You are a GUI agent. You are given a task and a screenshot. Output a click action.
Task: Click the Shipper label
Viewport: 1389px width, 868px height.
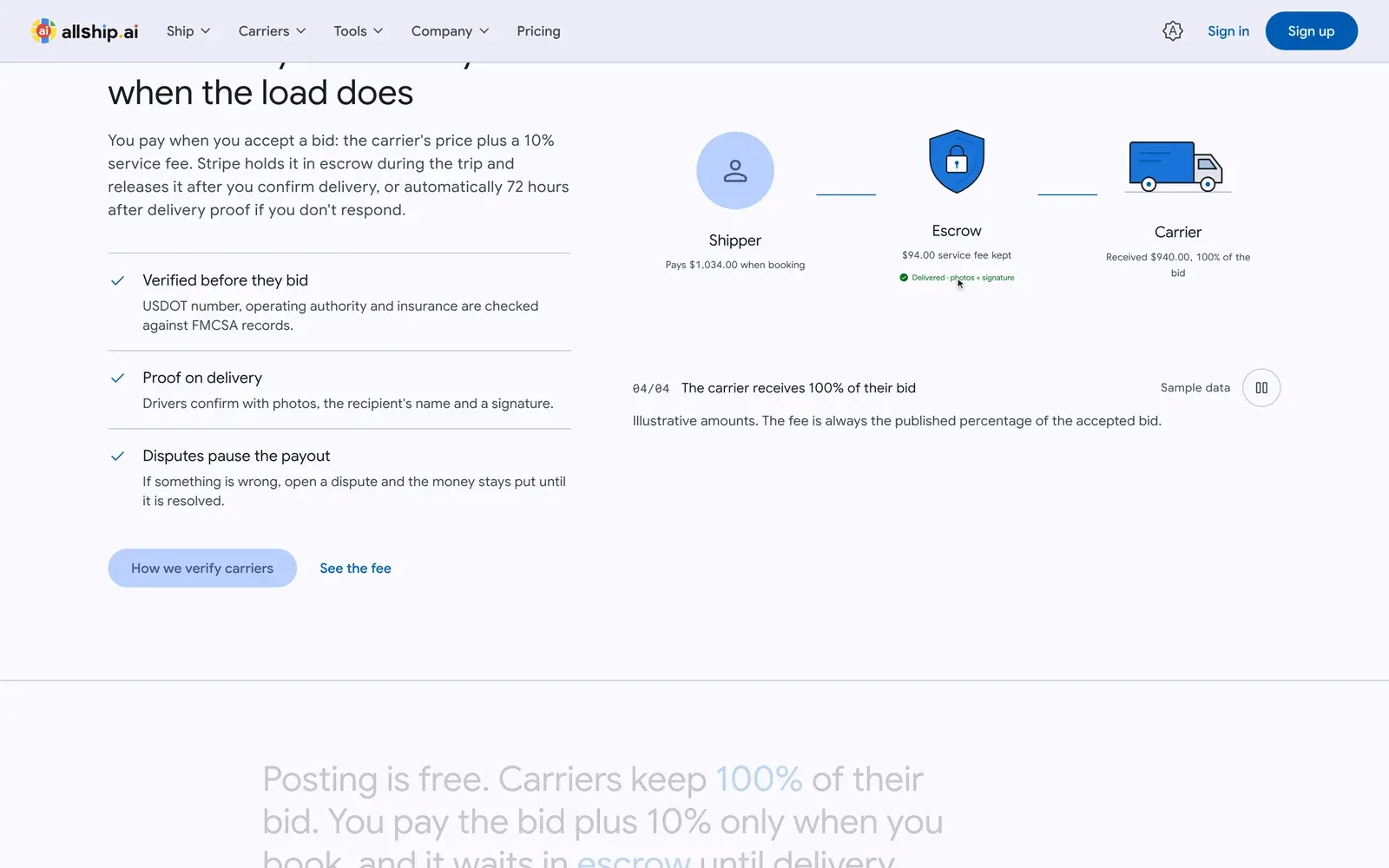[x=735, y=240]
